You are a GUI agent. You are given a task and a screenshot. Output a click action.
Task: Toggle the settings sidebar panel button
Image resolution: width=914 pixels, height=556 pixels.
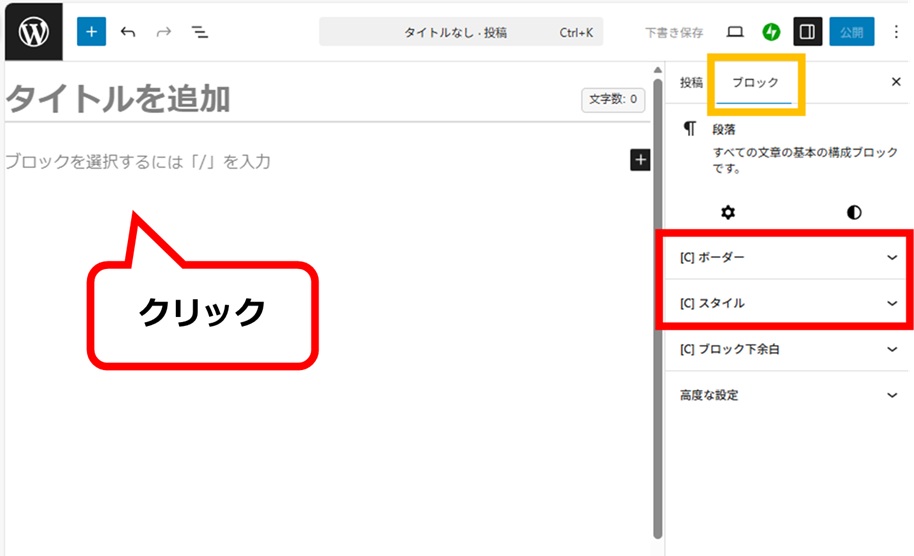point(807,32)
